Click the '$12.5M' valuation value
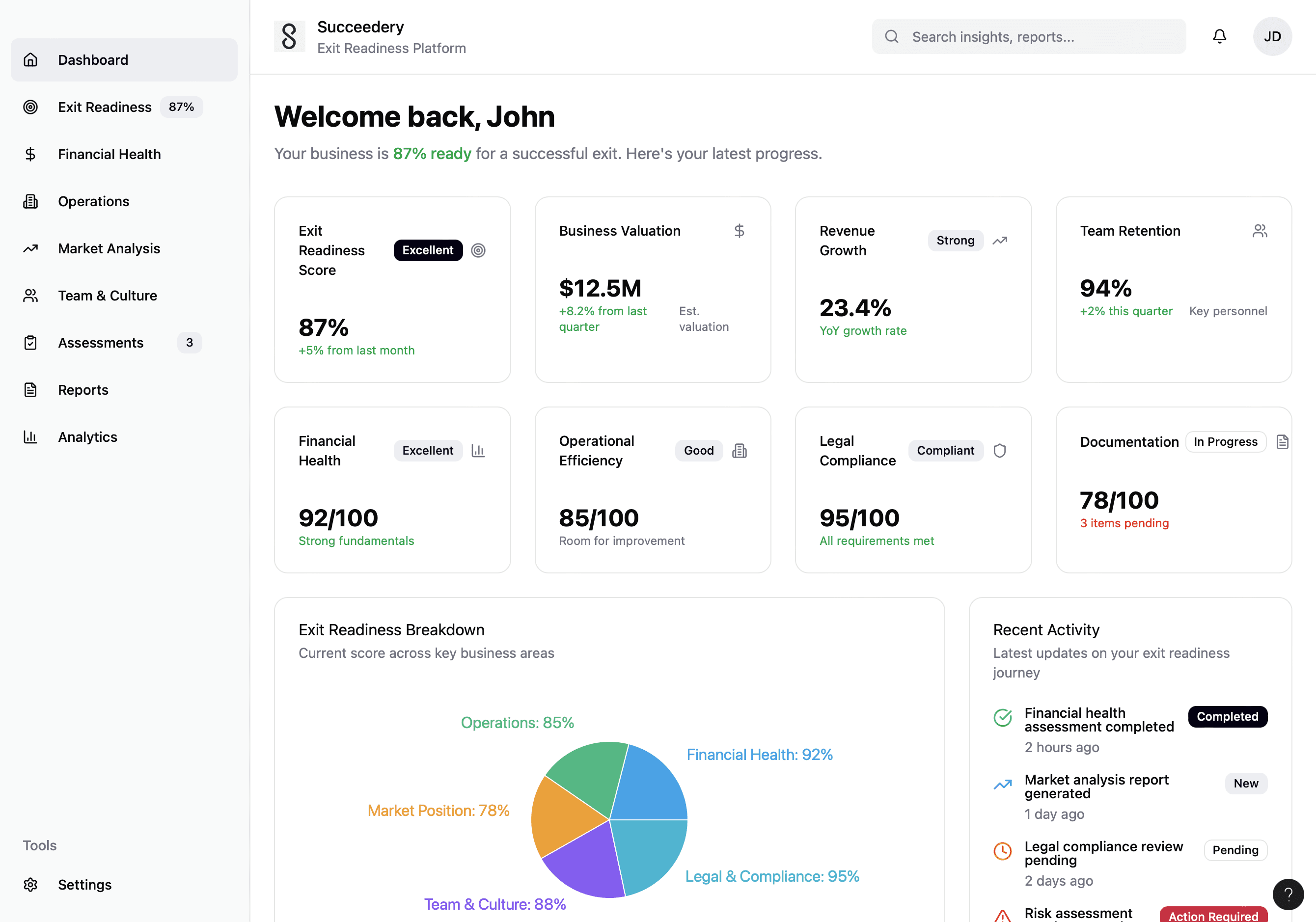This screenshot has height=922, width=1316. (x=600, y=288)
